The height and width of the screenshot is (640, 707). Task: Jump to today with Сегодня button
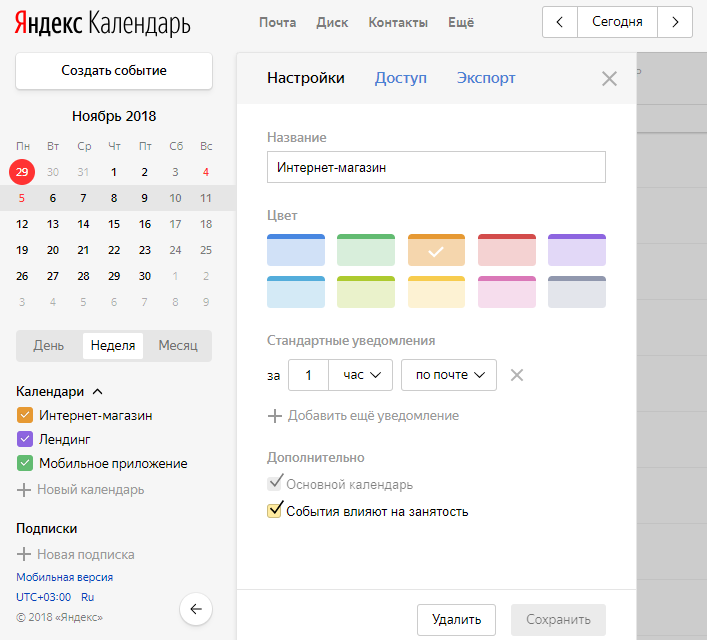pyautogui.click(x=617, y=22)
